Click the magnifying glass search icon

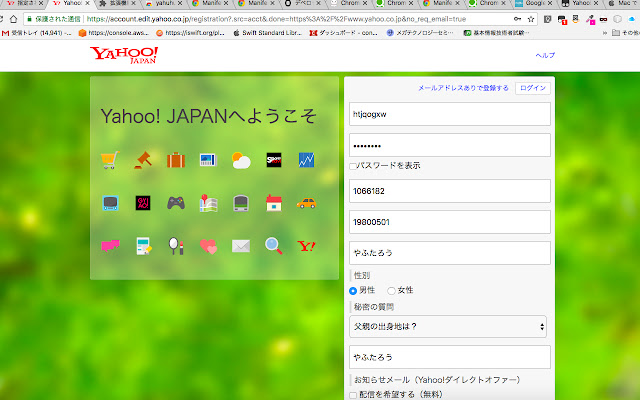273,245
